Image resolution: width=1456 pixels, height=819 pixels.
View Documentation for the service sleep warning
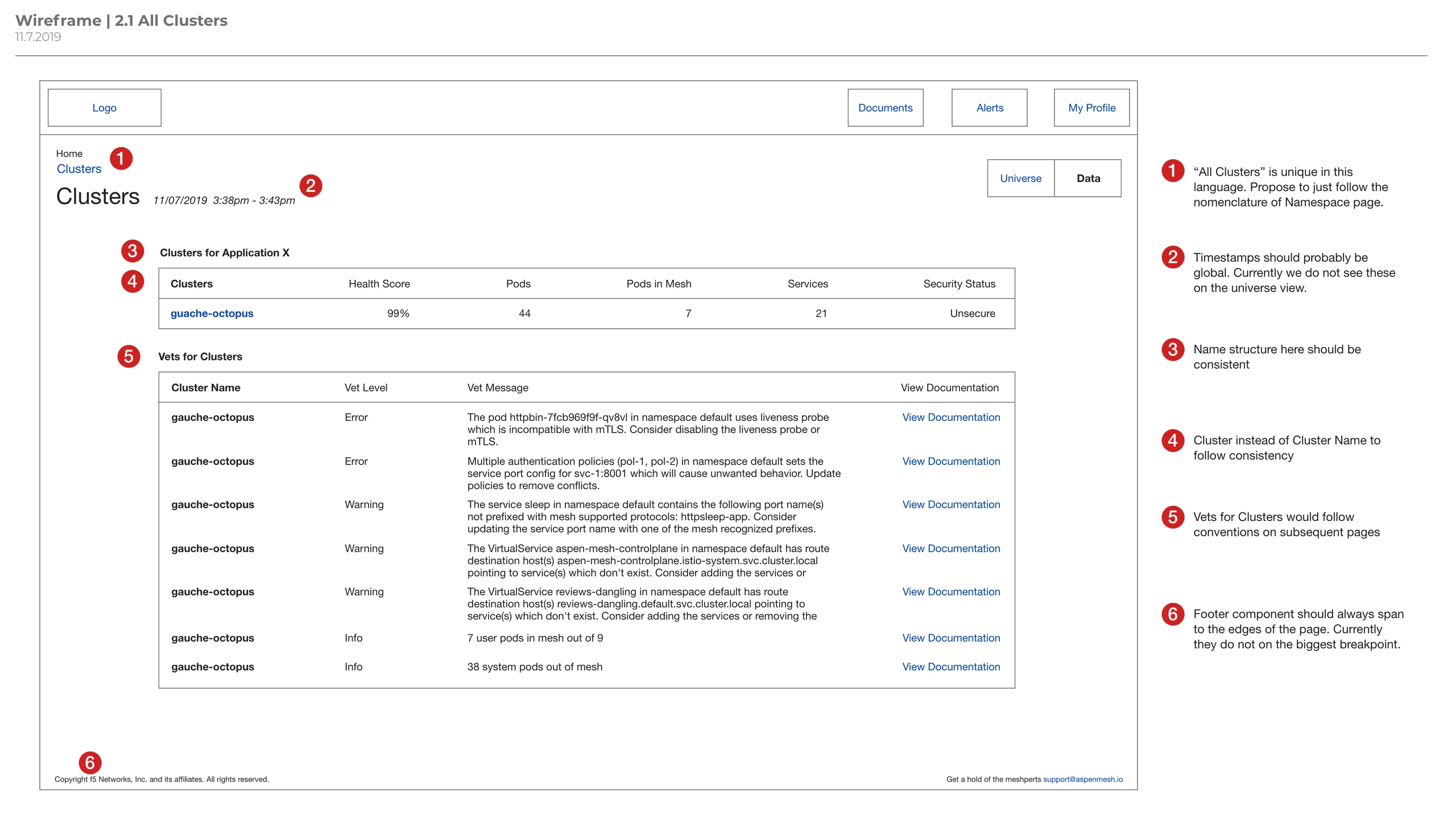(x=951, y=504)
